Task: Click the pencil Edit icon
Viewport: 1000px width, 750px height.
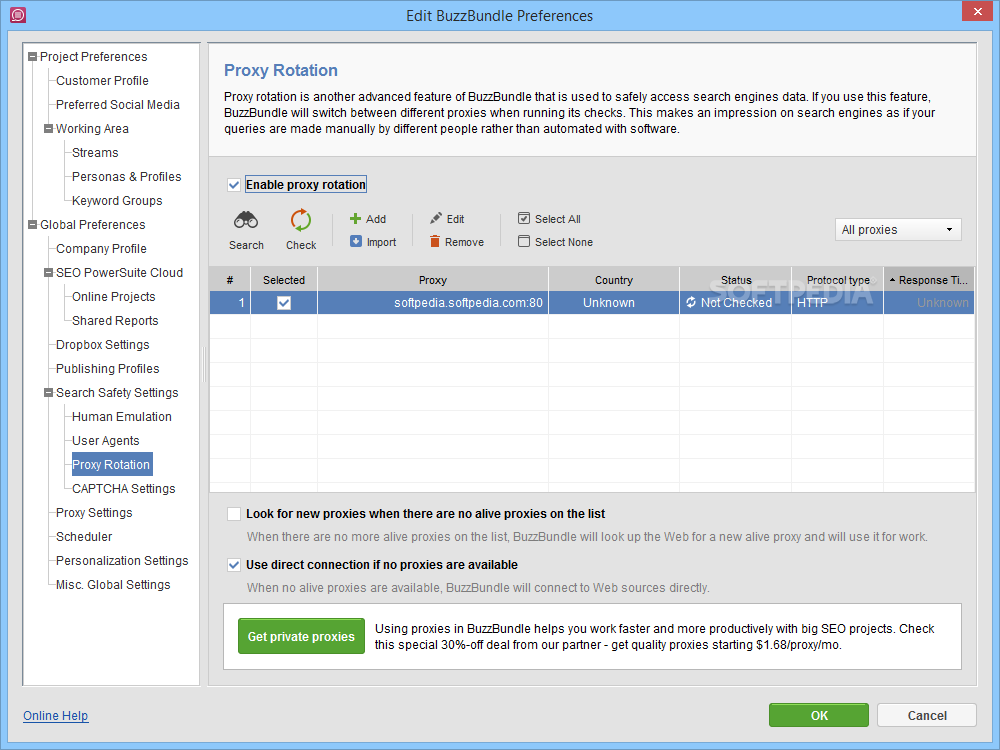Action: click(436, 219)
